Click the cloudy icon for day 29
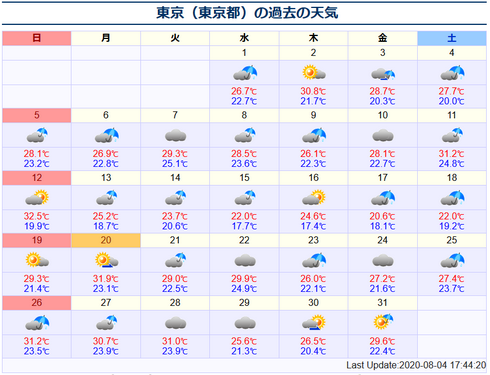The height and width of the screenshot is (375, 490). click(245, 323)
